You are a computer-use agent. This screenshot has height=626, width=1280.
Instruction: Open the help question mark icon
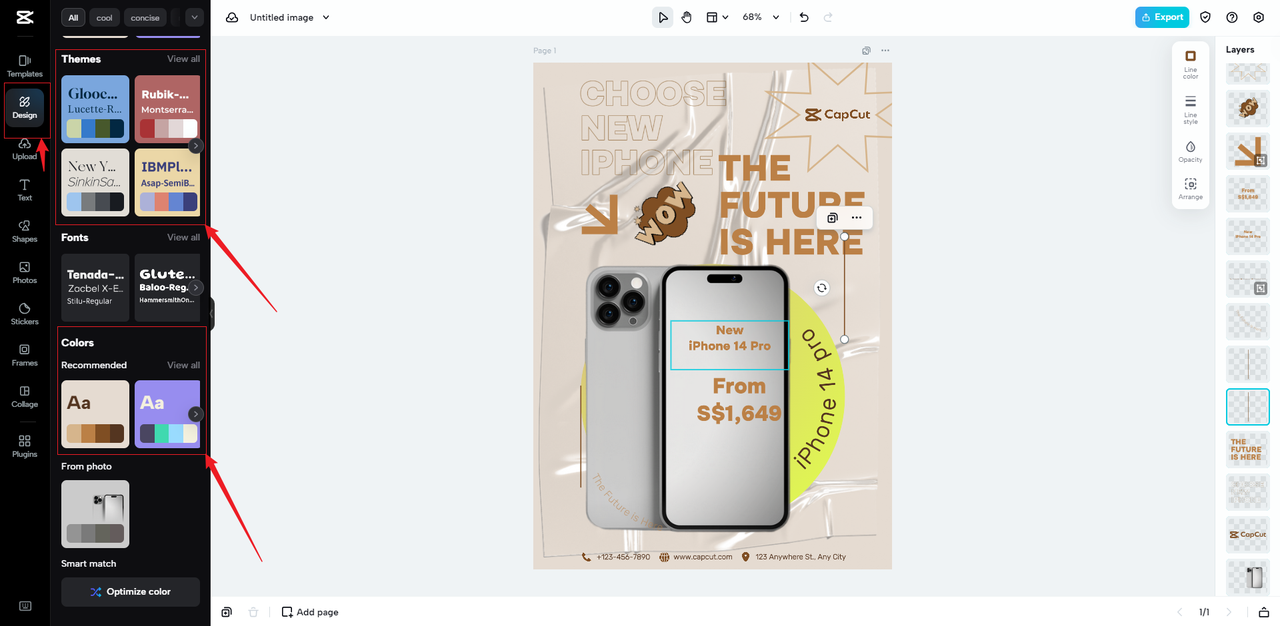tap(1232, 17)
